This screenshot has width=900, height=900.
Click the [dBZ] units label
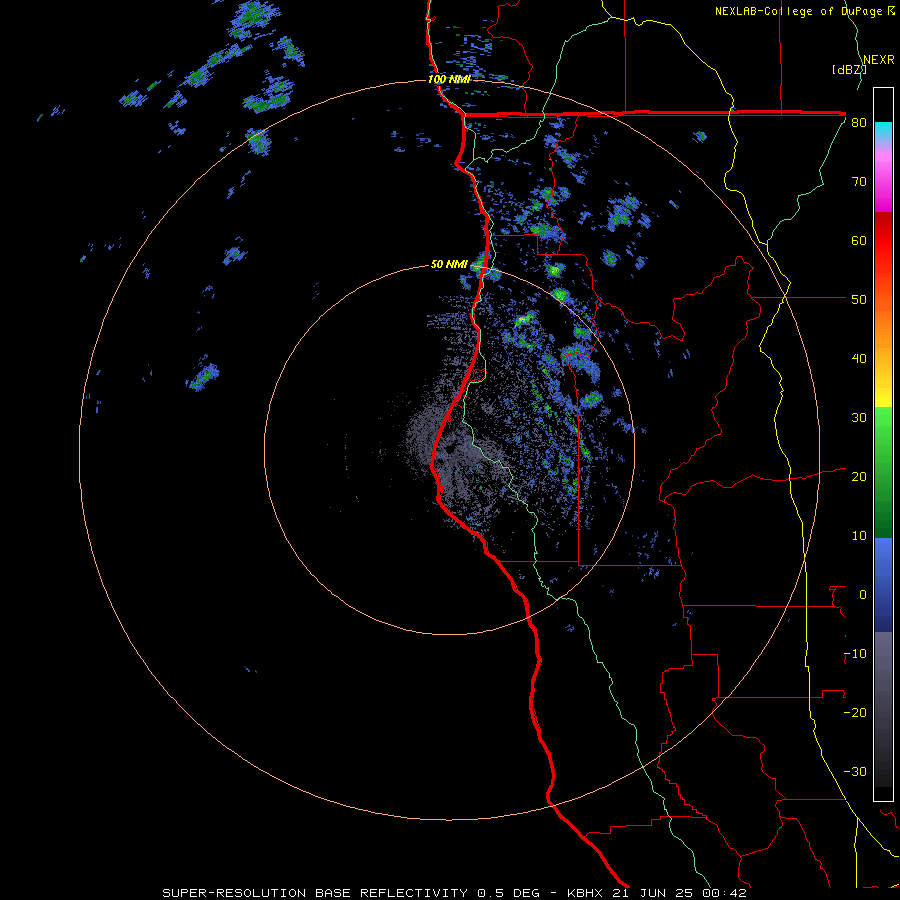[849, 69]
